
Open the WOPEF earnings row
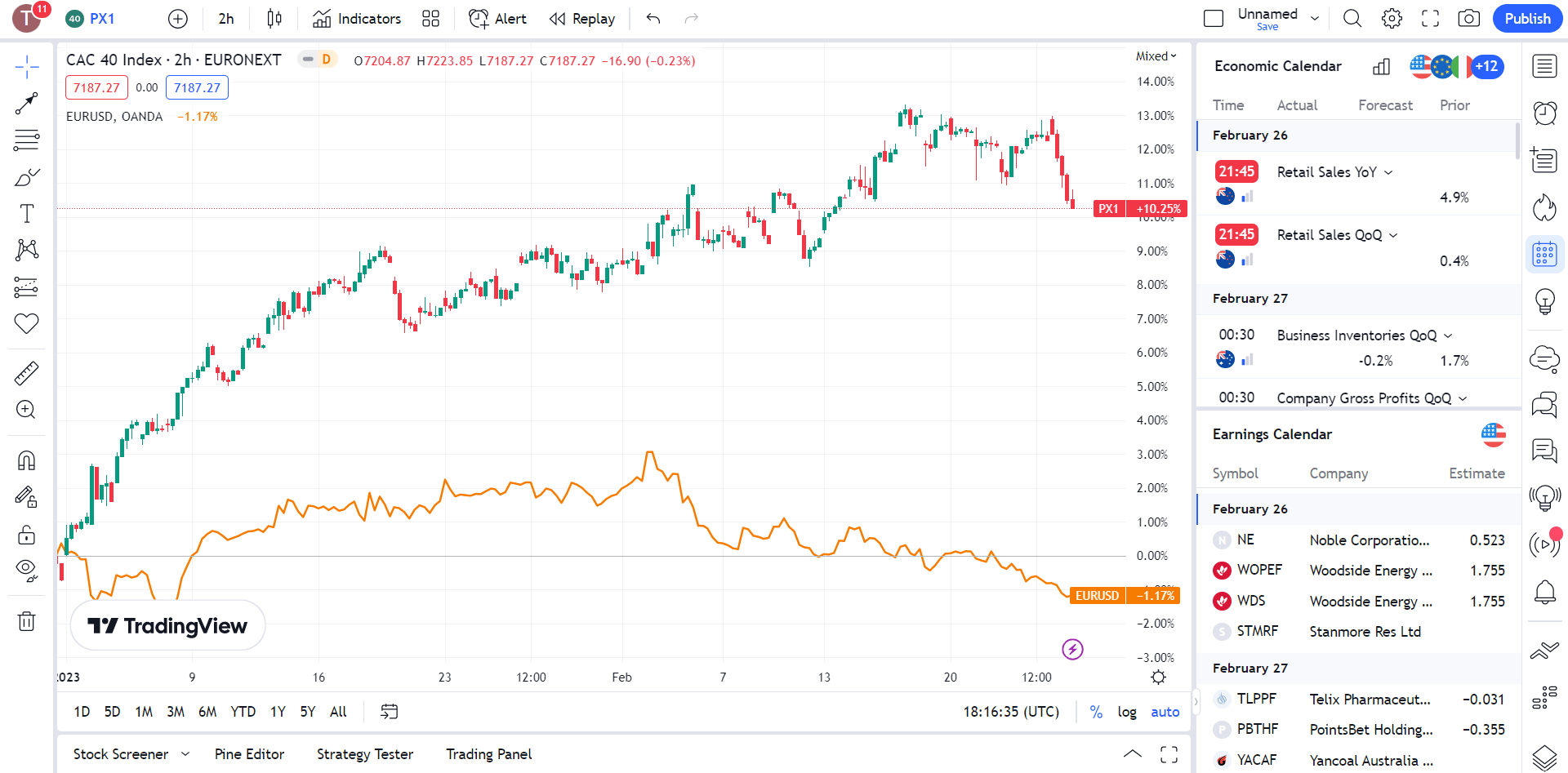click(x=1359, y=571)
